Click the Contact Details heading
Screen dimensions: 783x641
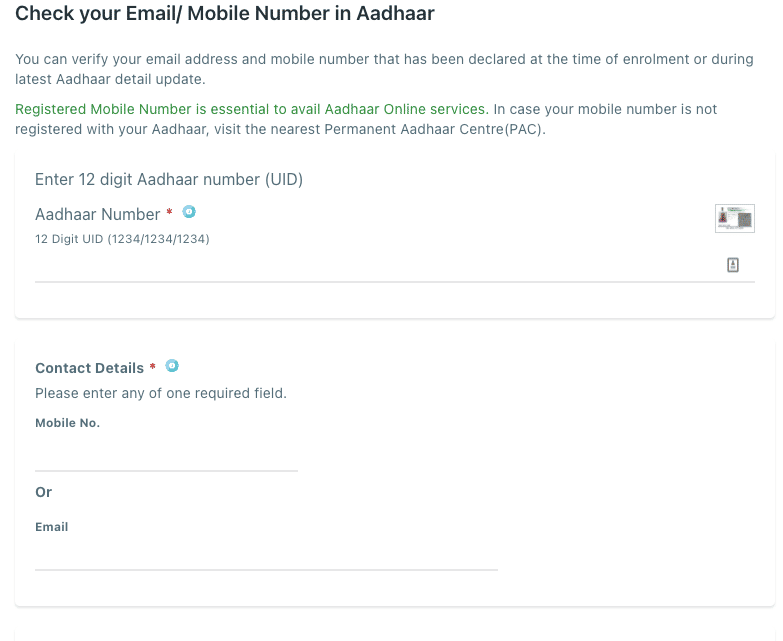(89, 368)
